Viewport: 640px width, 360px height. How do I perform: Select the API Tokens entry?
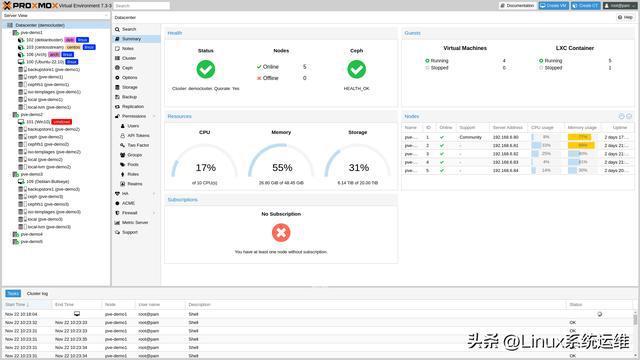coord(138,136)
